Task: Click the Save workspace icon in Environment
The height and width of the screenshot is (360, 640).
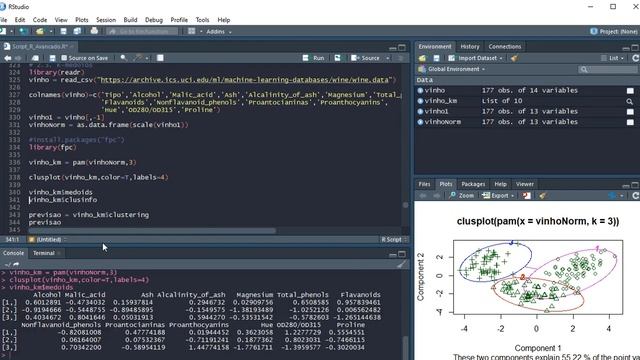Action: [x=436, y=58]
